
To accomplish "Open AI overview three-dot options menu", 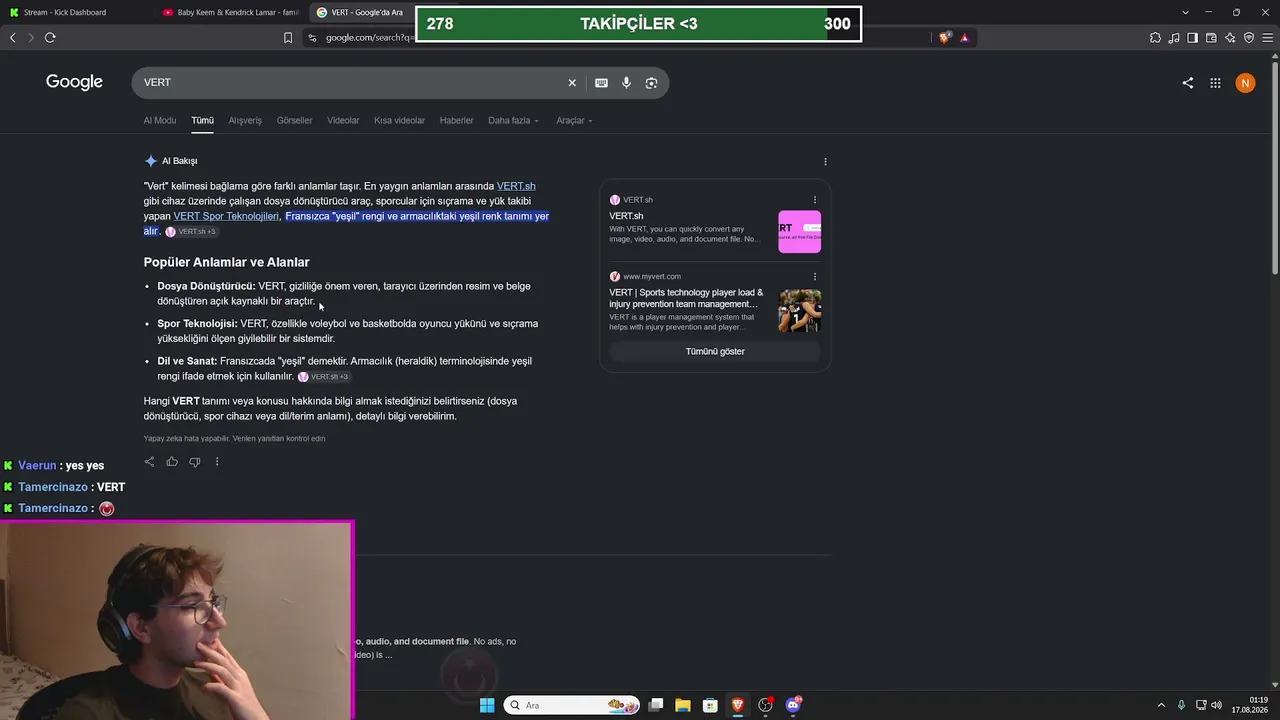I will click(x=825, y=161).
